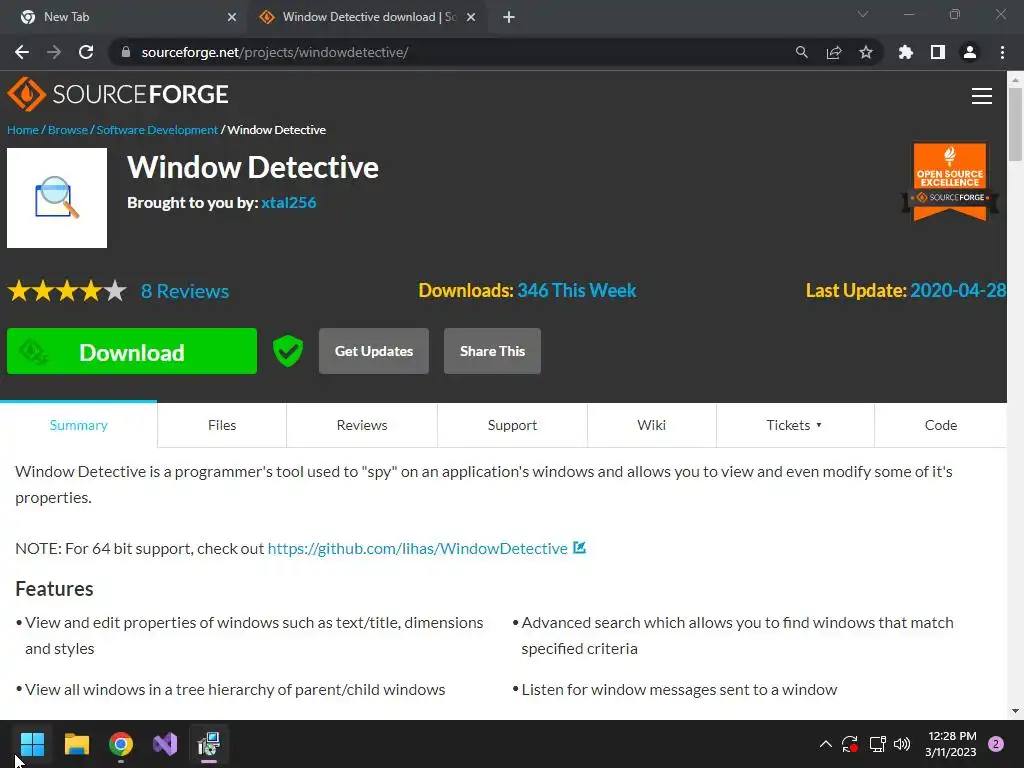Open Visual Studio from taskbar
1024x768 pixels.
165,744
